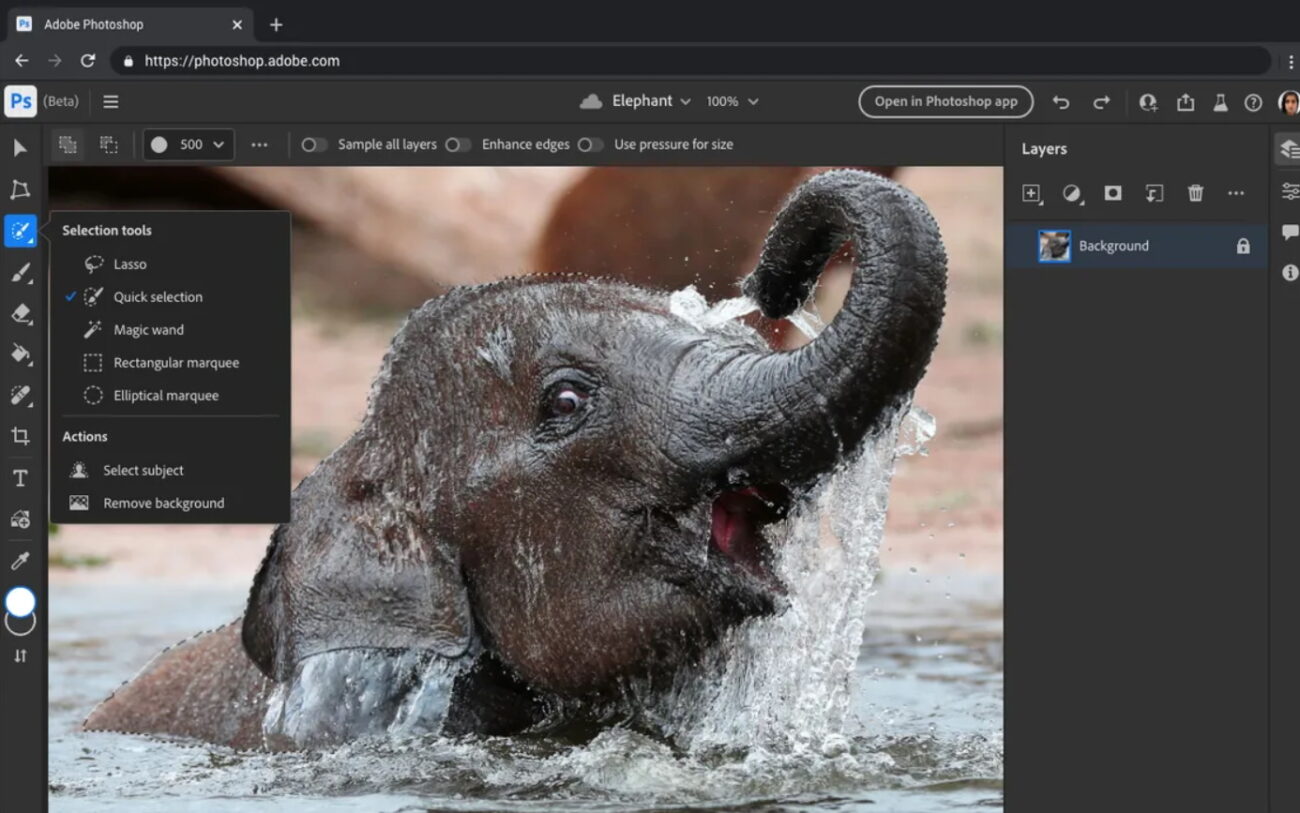This screenshot has width=1300, height=813.
Task: Click the active Quick selection tool icon
Action: (20, 231)
